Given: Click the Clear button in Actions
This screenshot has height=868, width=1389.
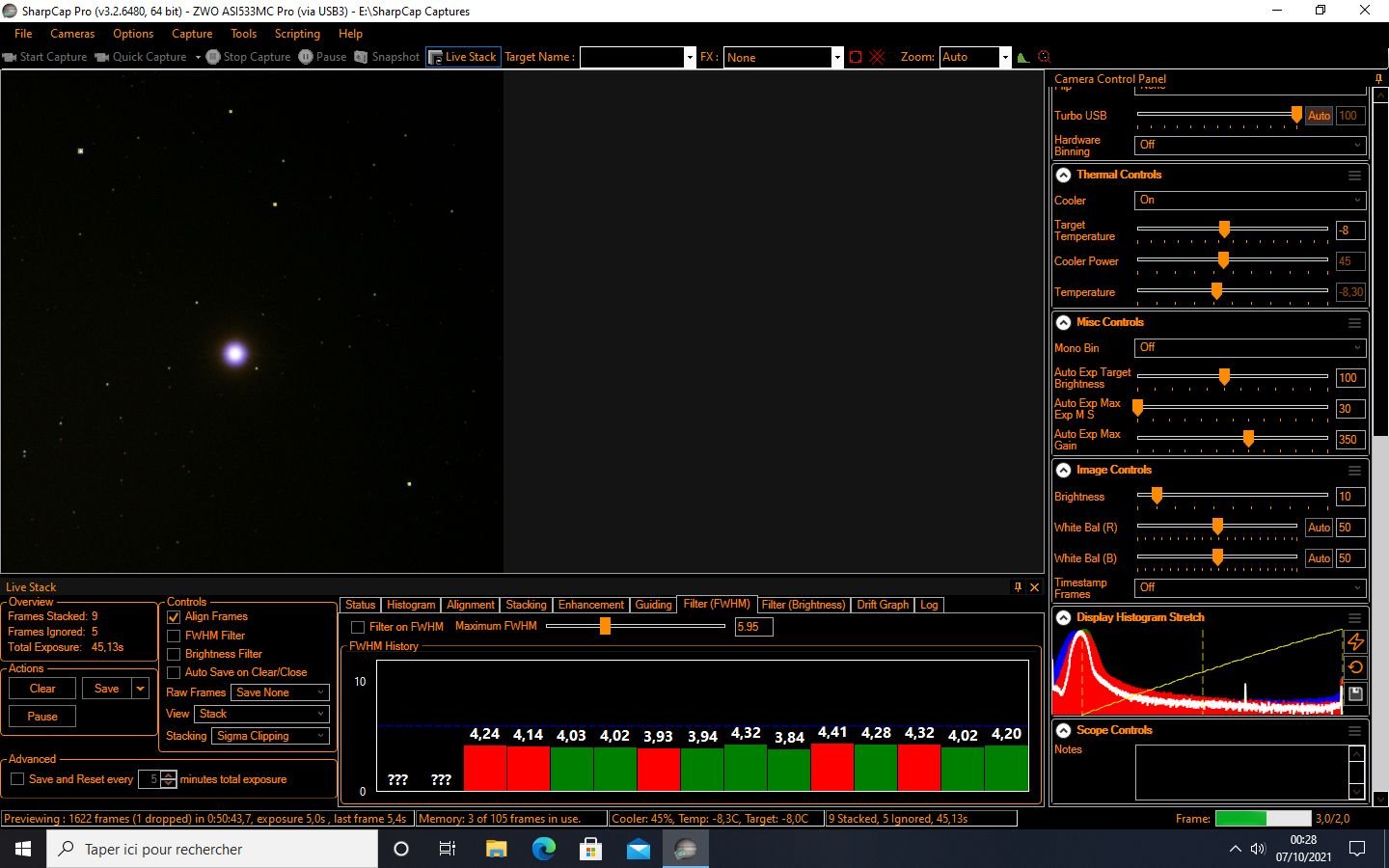Looking at the screenshot, I should pyautogui.click(x=42, y=689).
